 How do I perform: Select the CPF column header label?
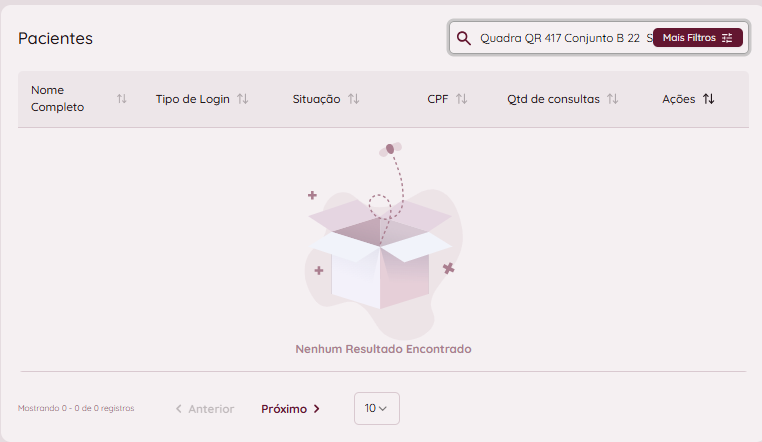point(437,99)
